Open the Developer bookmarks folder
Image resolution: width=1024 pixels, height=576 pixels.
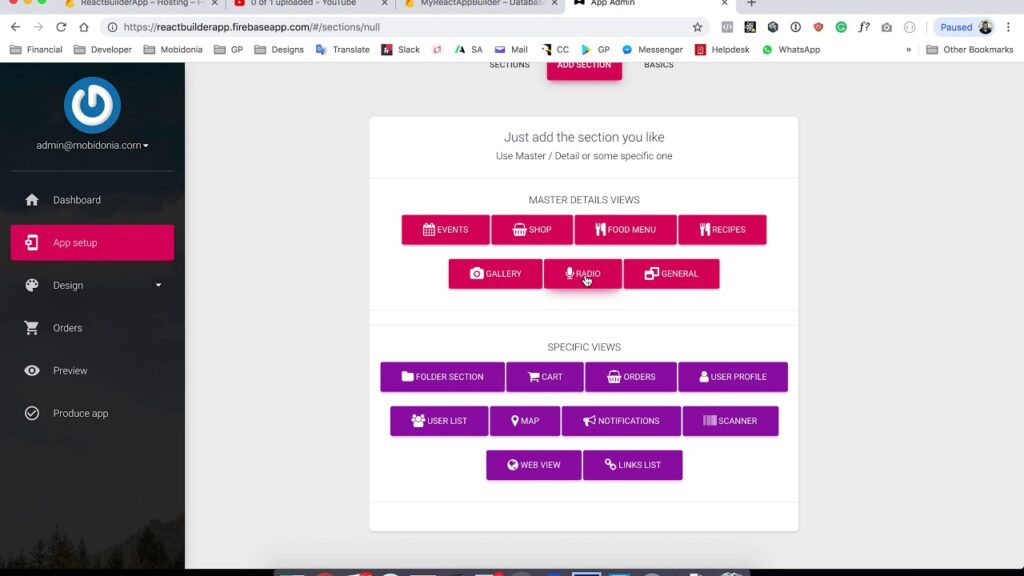[103, 50]
